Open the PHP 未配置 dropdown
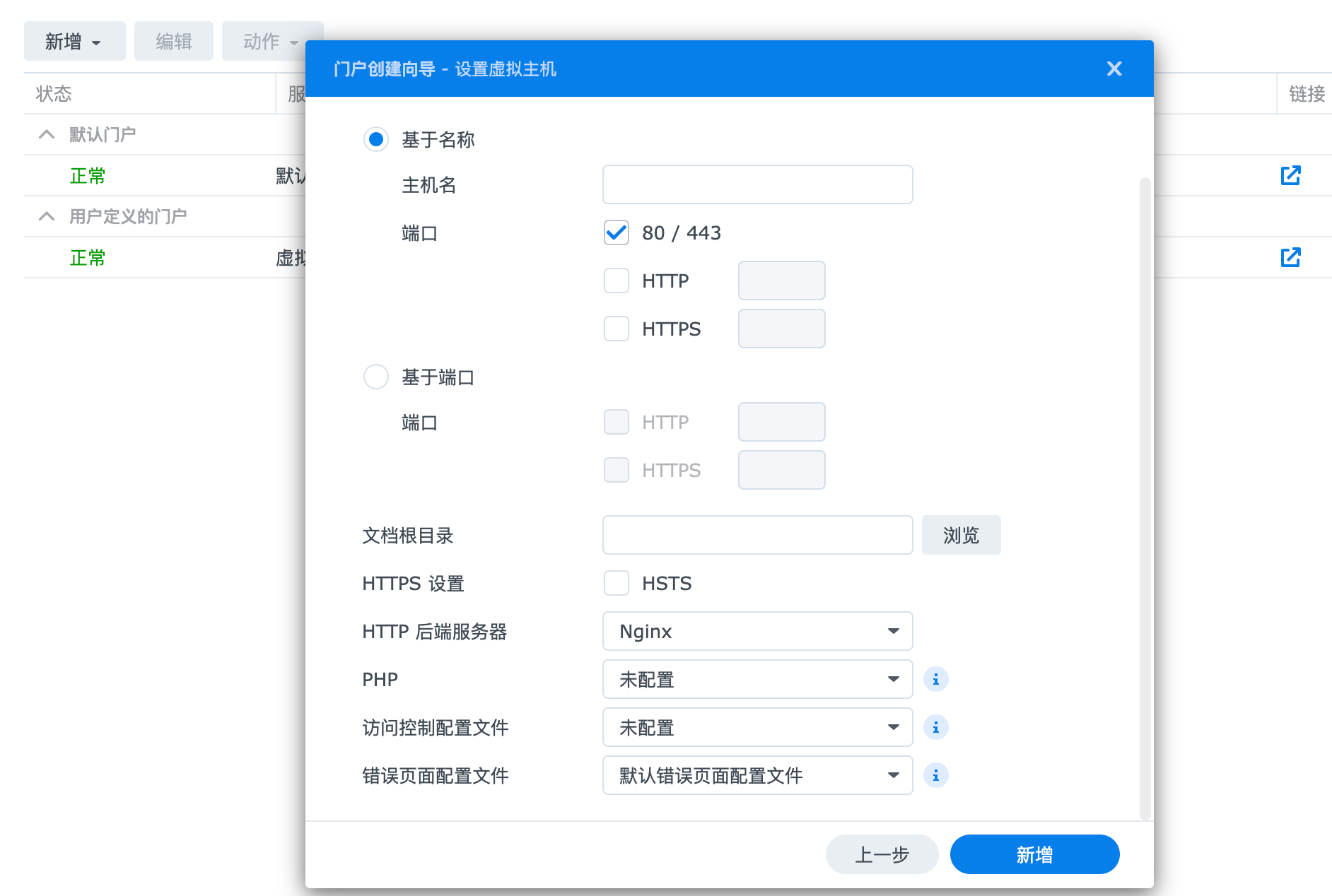 758,679
